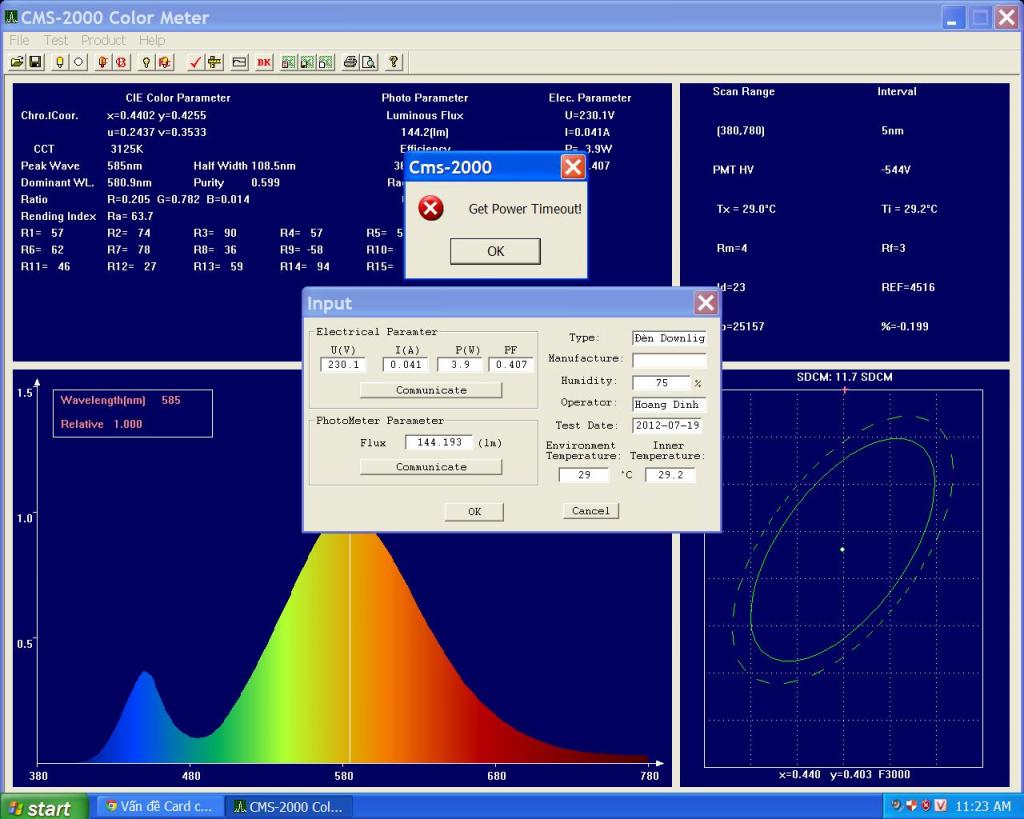Click the U(V) field showing 230.1

tap(343, 364)
